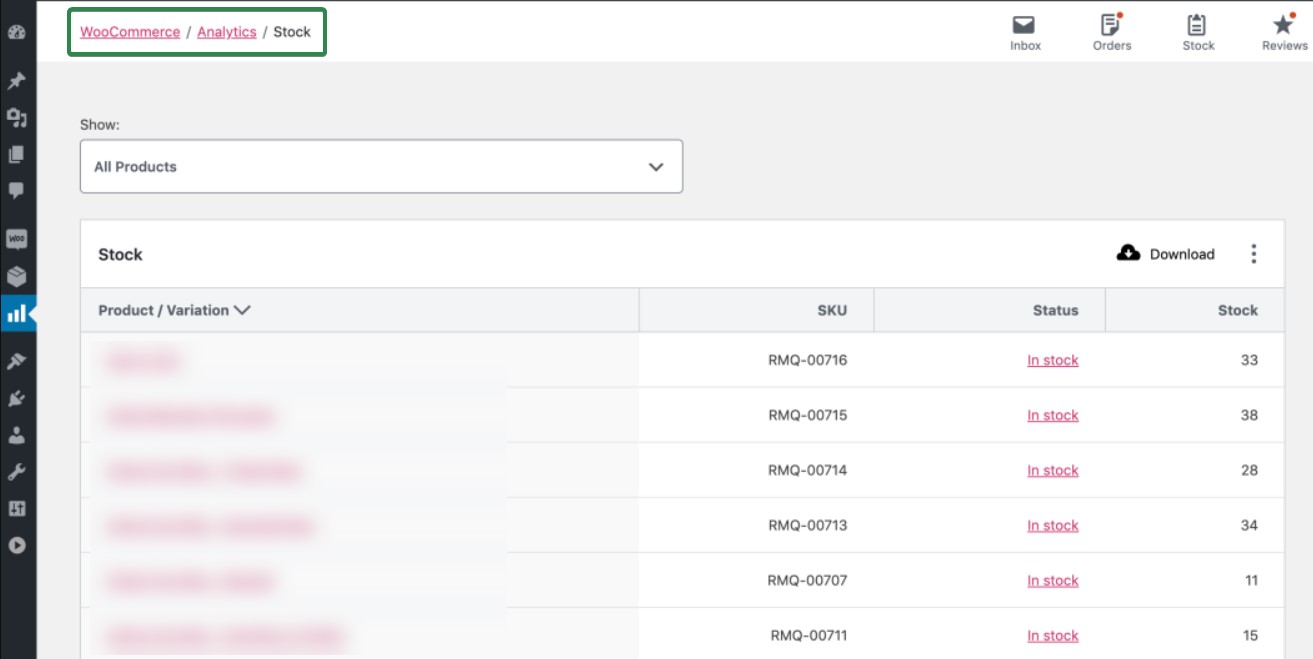
Task: Open In stock status for RMQ-00716
Action: (x=1052, y=359)
